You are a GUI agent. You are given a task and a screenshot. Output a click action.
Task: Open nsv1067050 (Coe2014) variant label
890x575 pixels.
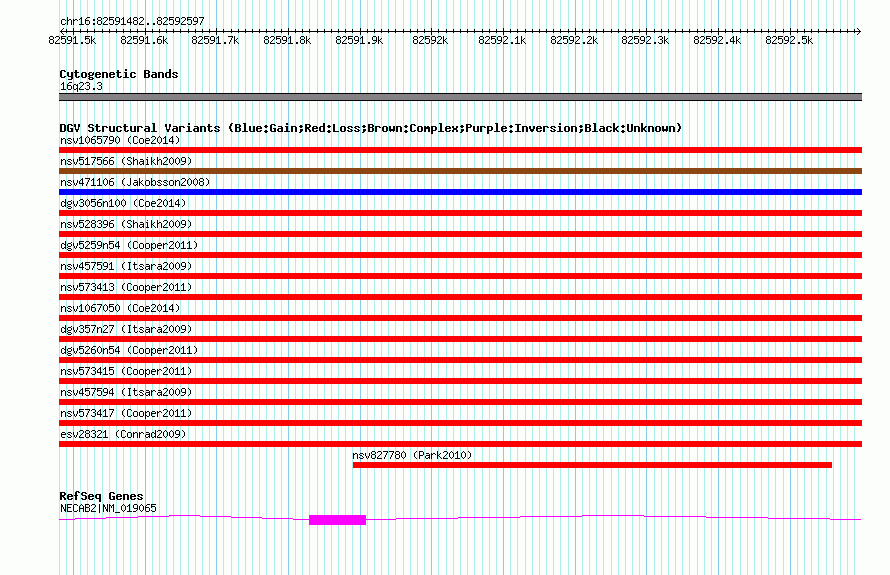coord(120,308)
